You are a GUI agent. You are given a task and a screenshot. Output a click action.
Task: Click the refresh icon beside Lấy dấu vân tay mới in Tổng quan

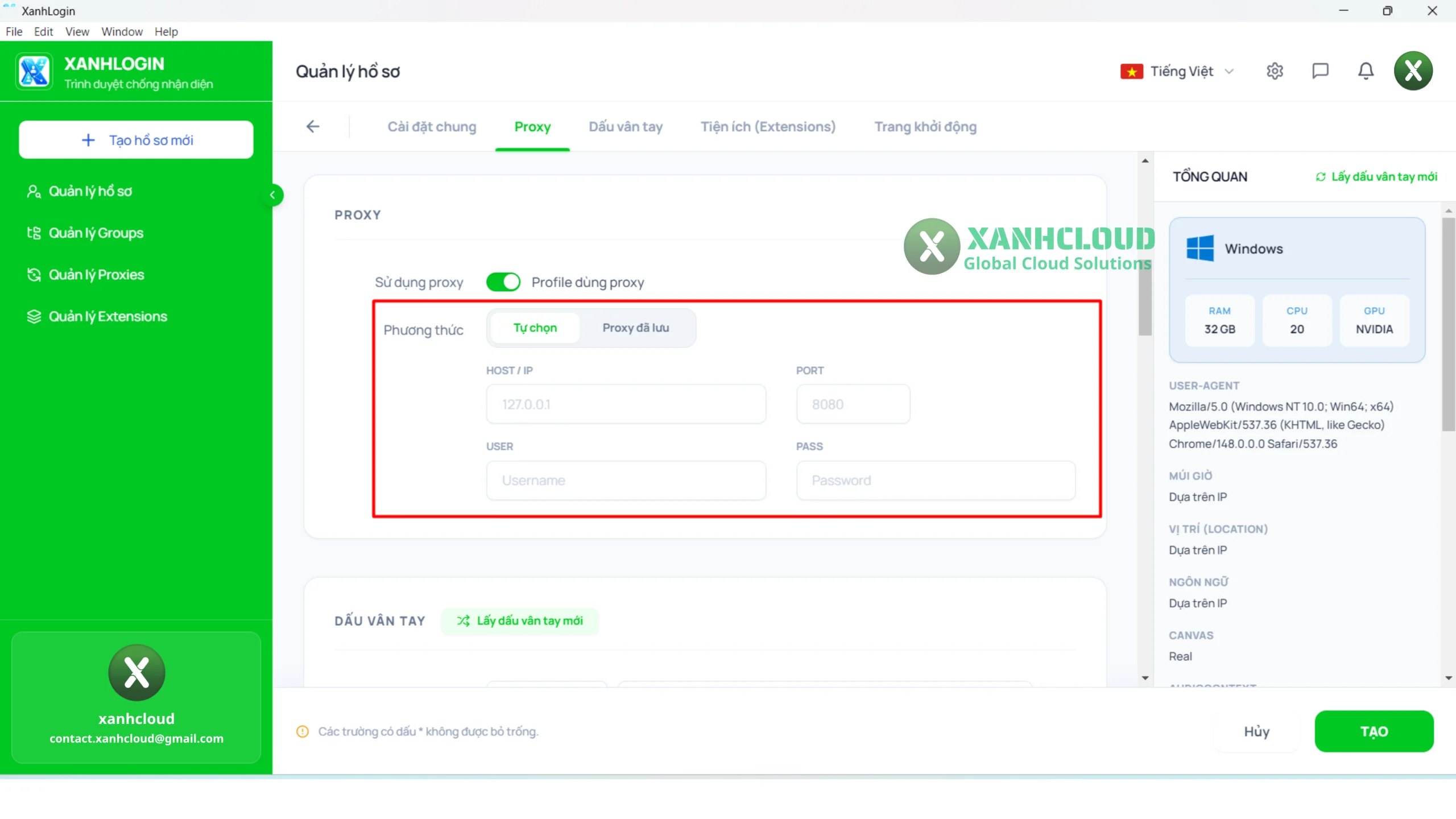[x=1321, y=177]
